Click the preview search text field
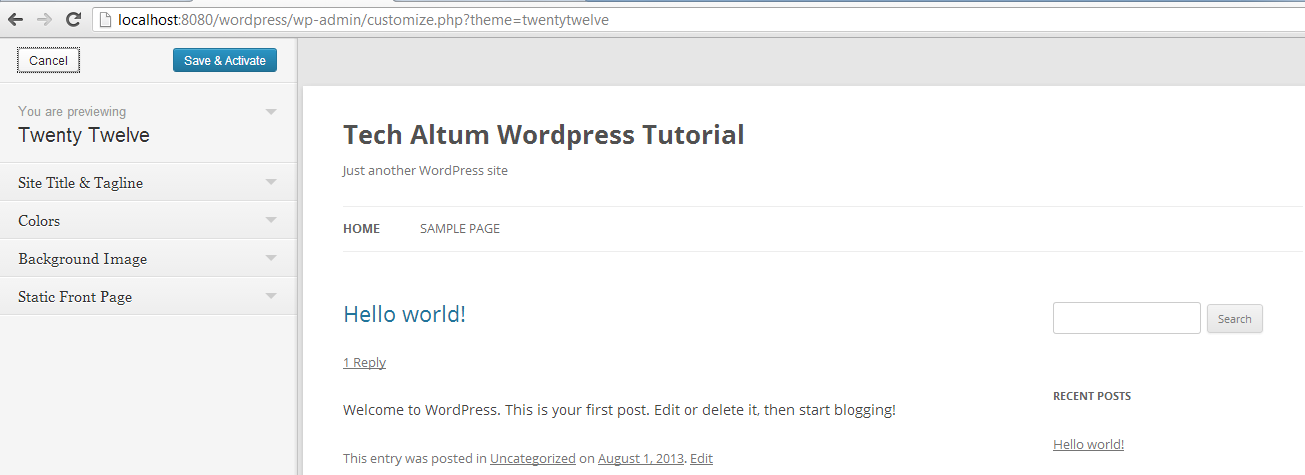The width and height of the screenshot is (1305, 475). coord(1127,318)
